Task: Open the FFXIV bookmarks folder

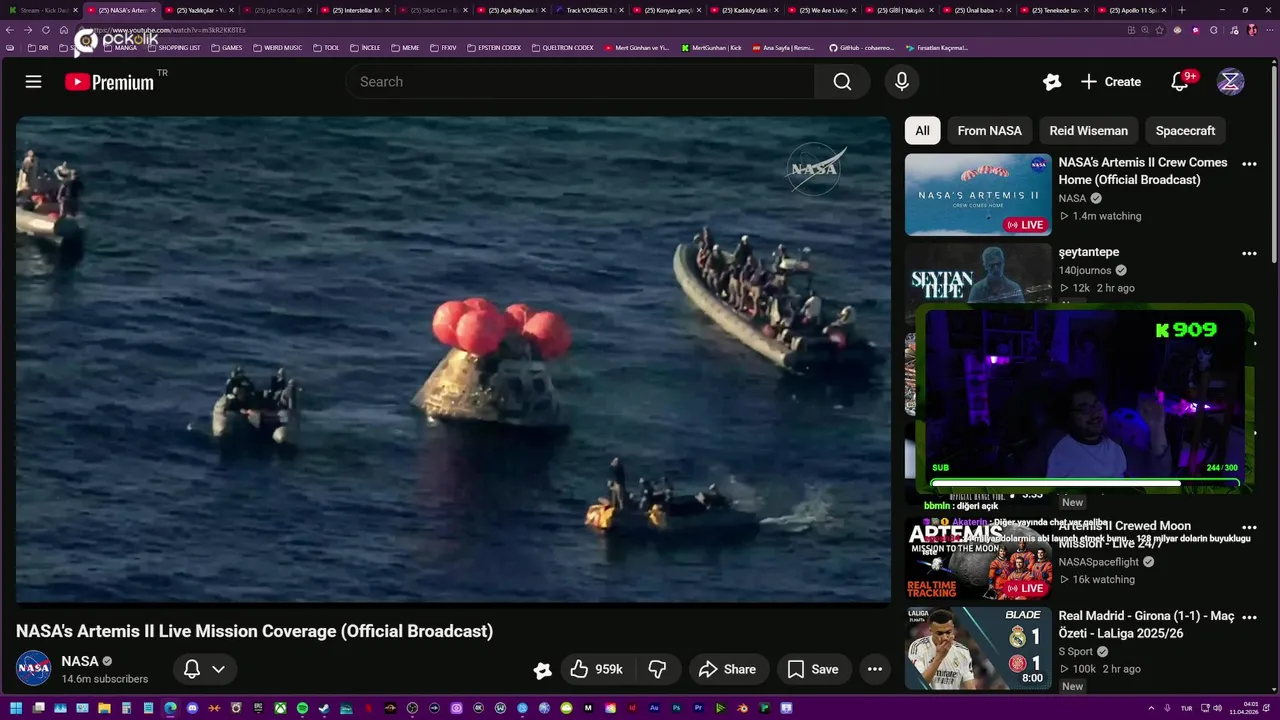Action: pyautogui.click(x=441, y=48)
